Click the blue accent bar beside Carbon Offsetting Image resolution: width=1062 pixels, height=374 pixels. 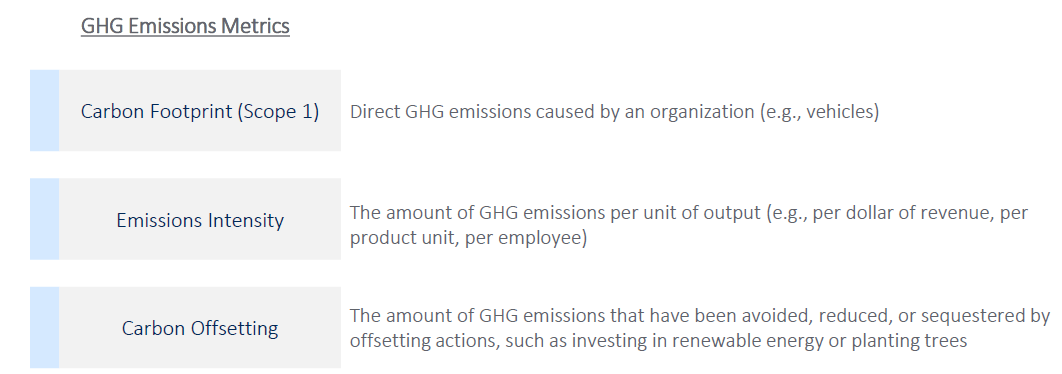[44, 328]
